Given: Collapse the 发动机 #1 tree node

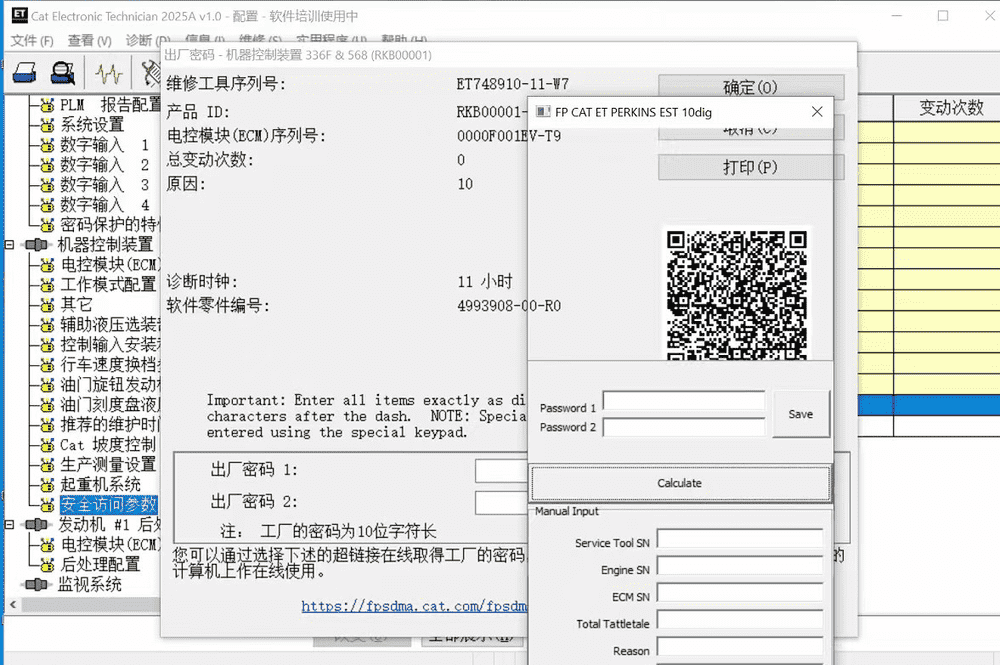Looking at the screenshot, I should coord(10,525).
